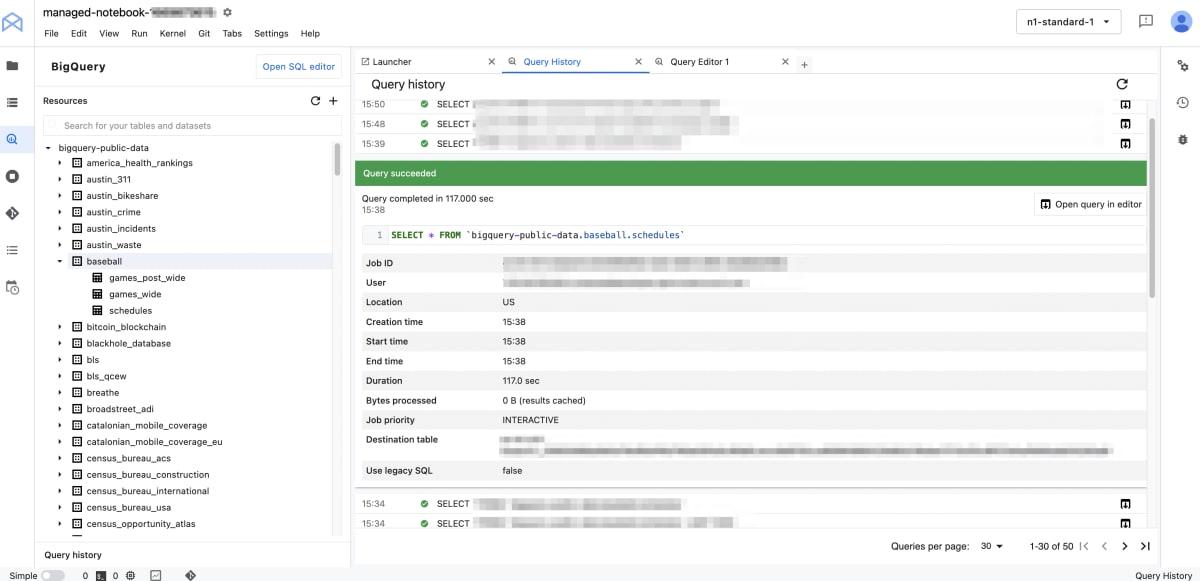Open the 15:50 query in editor icon
1200x581 pixels.
(1125, 104)
